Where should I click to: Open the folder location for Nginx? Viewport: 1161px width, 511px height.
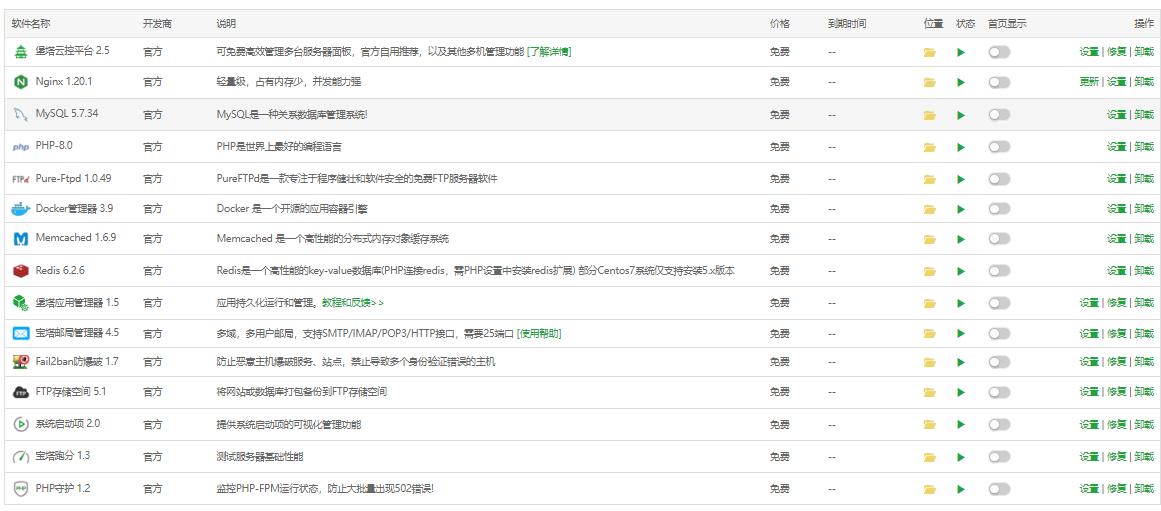930,82
